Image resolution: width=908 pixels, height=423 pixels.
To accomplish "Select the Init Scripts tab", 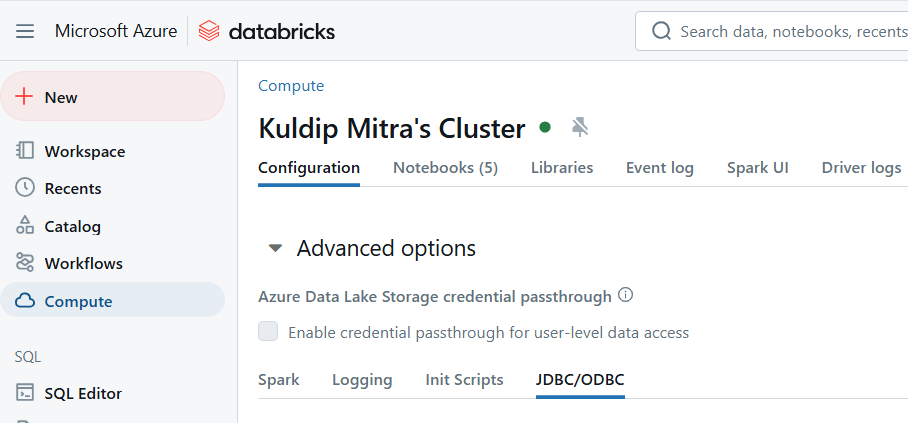I will point(464,380).
